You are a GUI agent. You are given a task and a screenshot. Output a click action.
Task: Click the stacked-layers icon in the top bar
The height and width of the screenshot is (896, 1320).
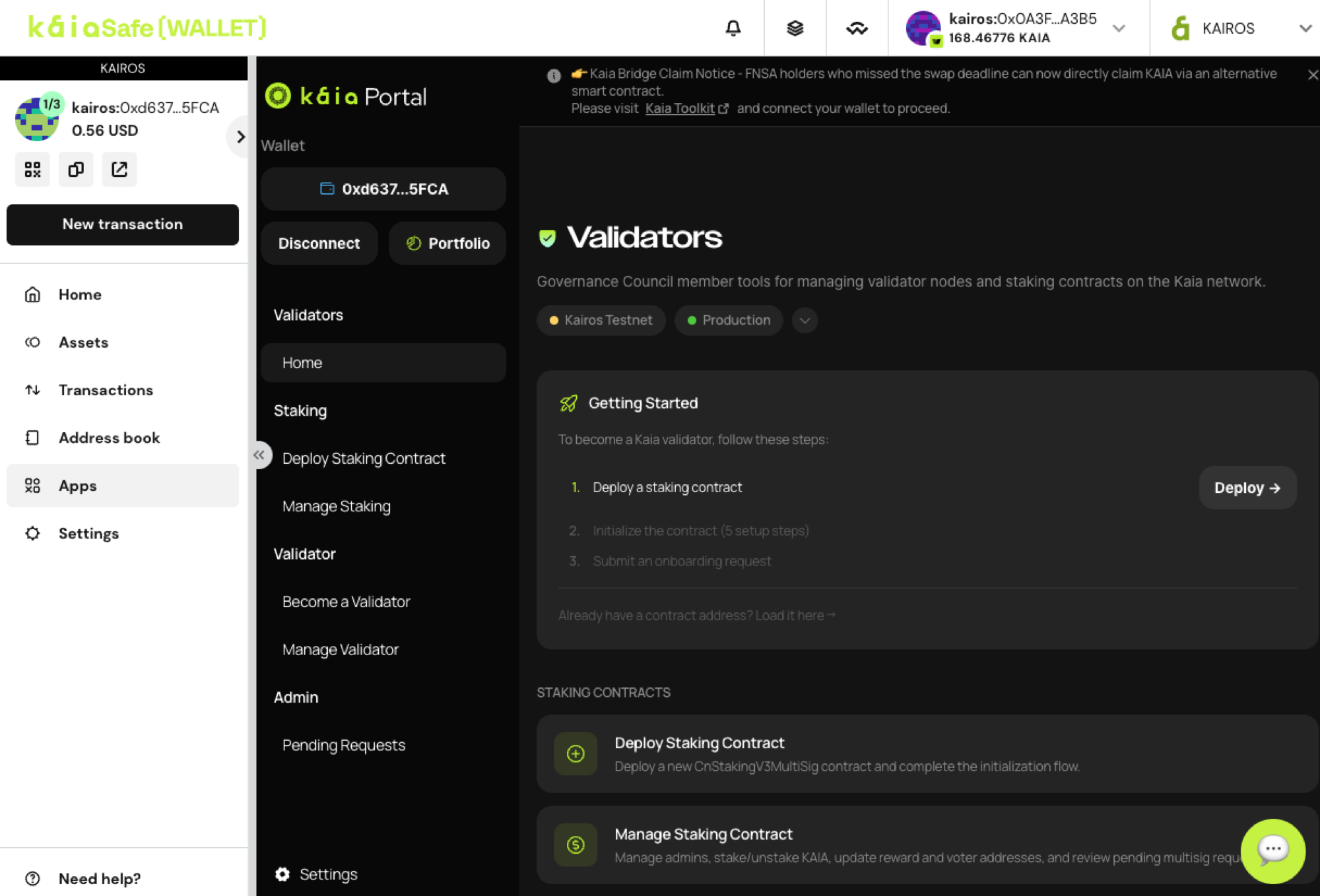click(795, 28)
